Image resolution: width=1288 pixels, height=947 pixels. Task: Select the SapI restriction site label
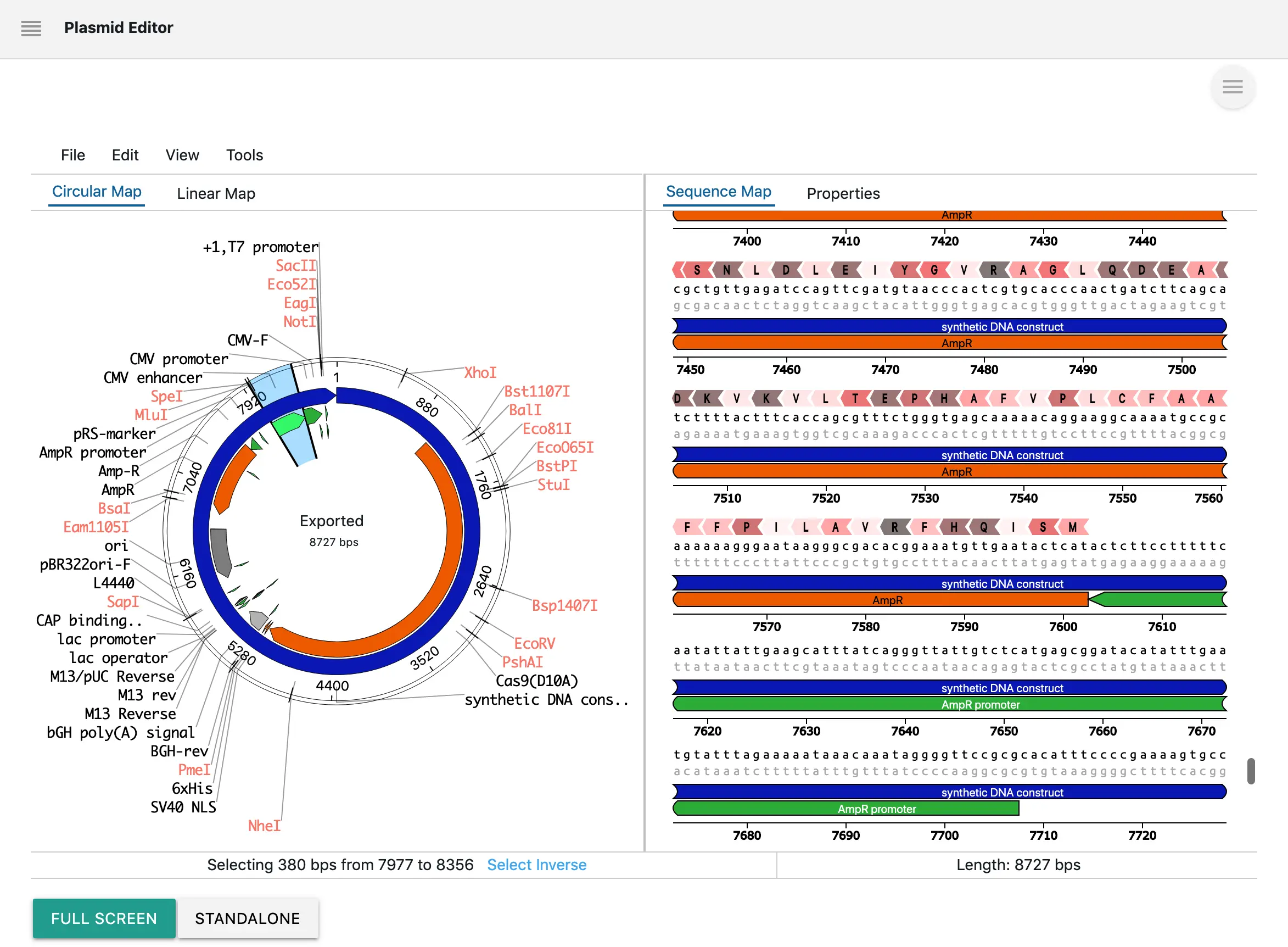[x=122, y=602]
